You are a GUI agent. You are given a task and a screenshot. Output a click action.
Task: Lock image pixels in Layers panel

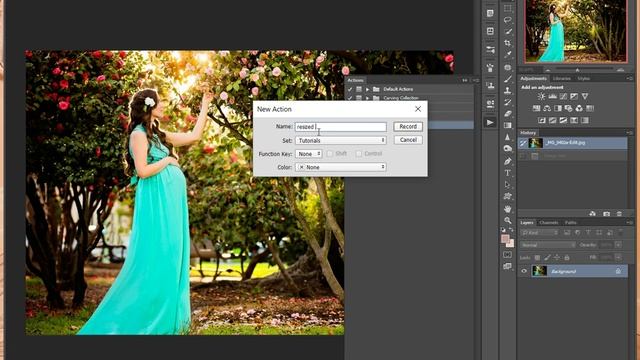[x=547, y=258]
